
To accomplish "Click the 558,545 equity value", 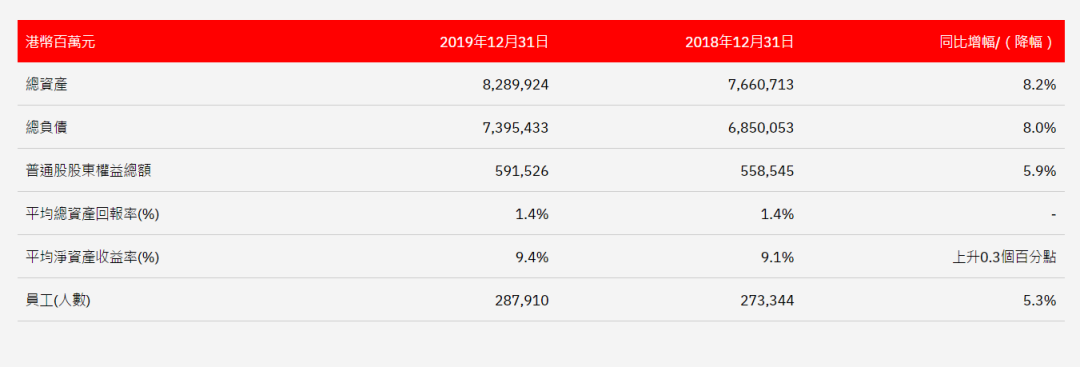I will click(x=767, y=171).
